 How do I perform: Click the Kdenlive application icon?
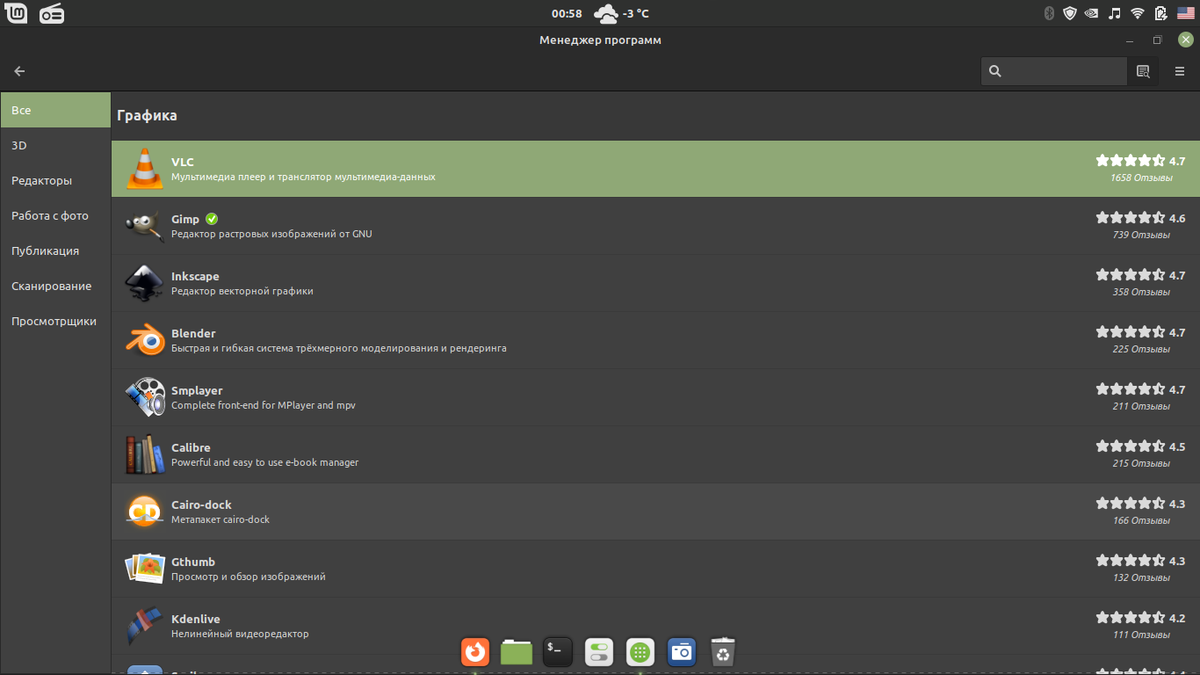pos(145,625)
